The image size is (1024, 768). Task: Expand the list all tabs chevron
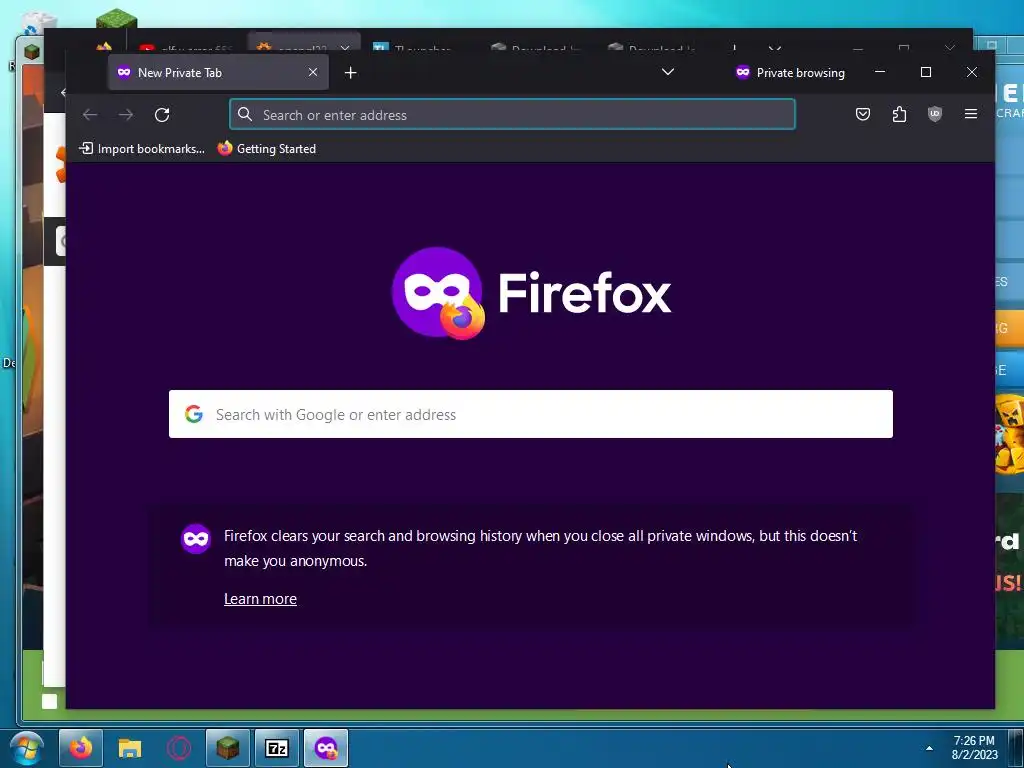[x=667, y=72]
